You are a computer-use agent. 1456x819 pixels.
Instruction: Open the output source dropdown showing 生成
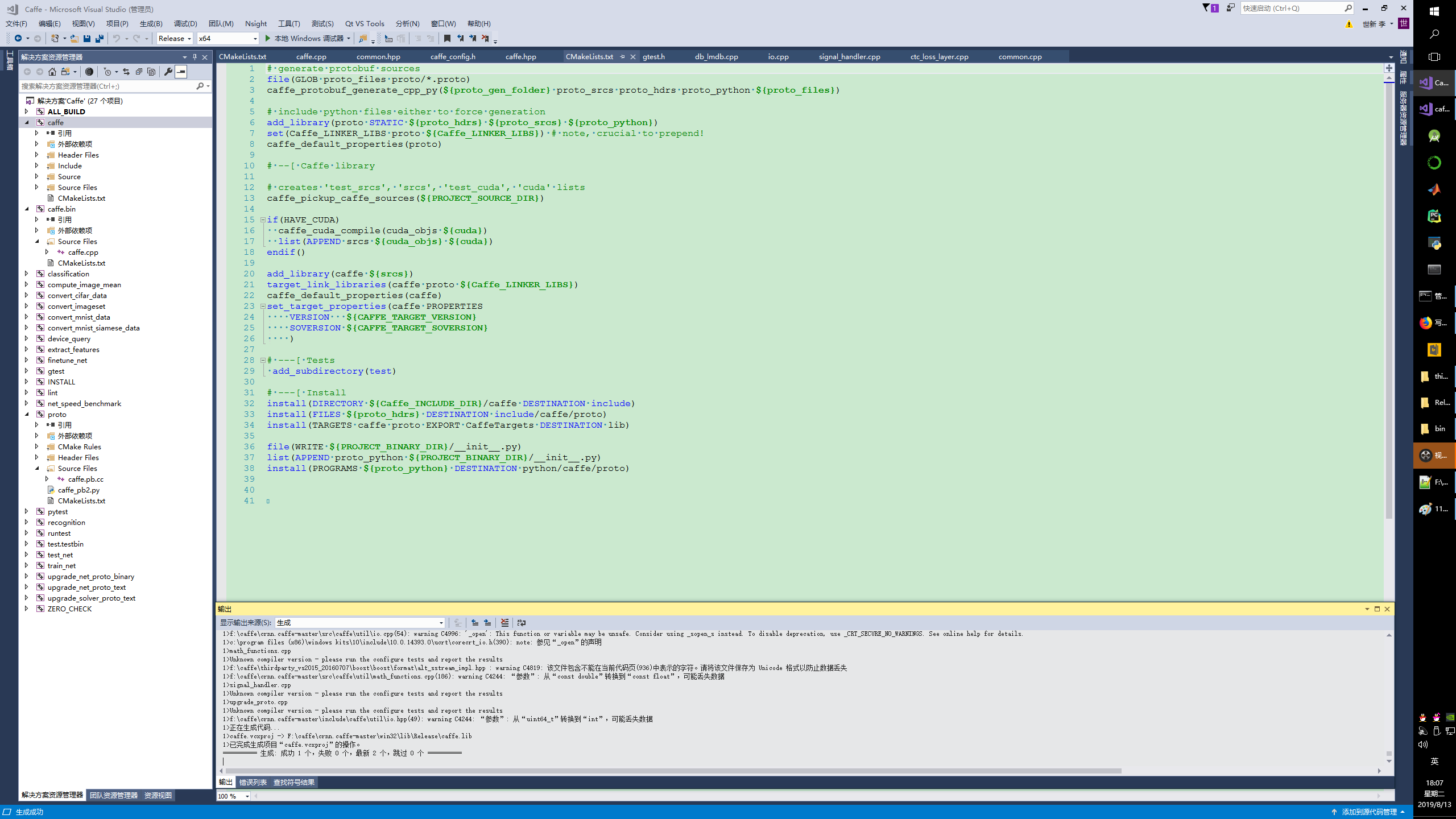tap(359, 623)
